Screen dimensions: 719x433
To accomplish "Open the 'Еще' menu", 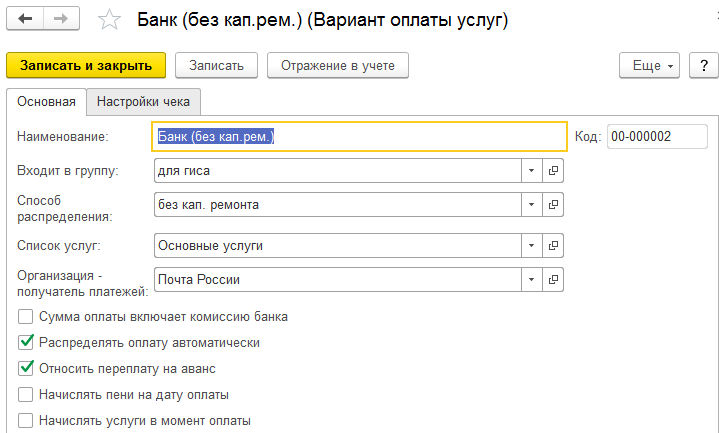I will 652,66.
